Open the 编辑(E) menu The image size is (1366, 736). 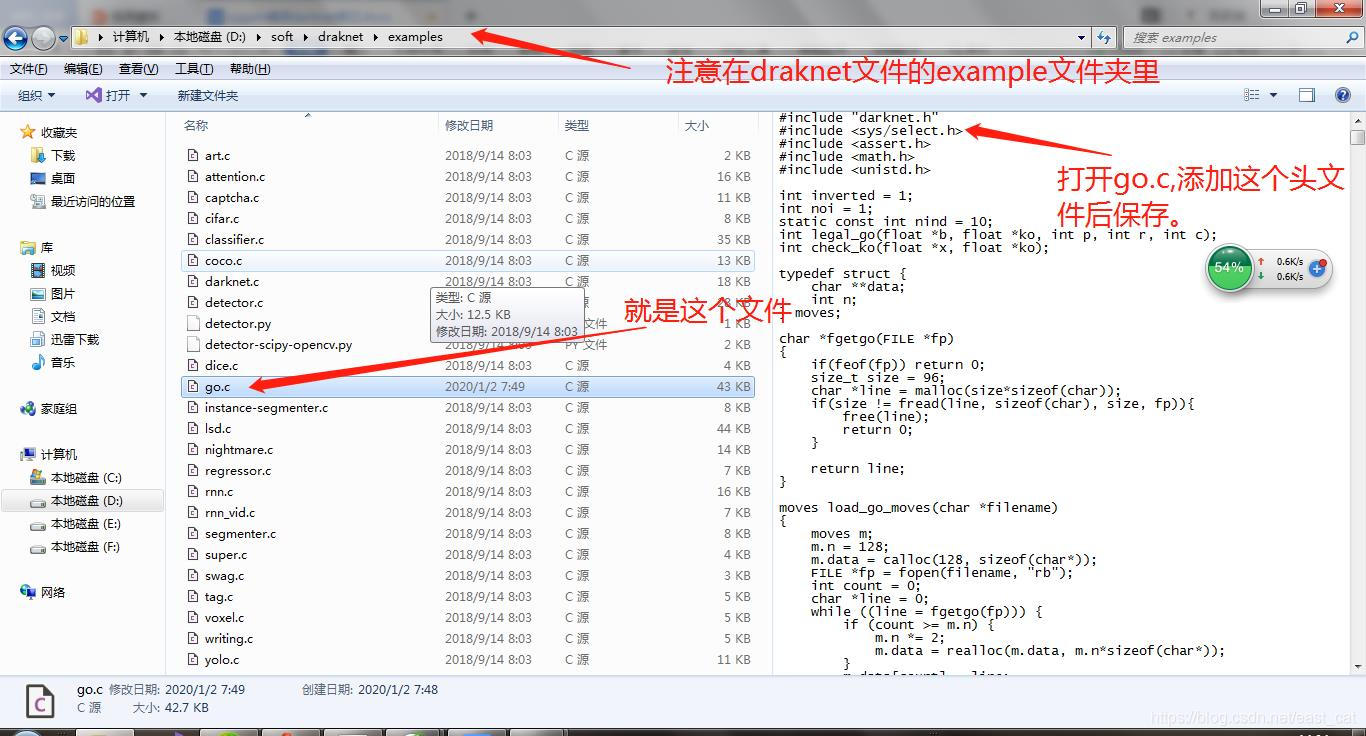(83, 69)
